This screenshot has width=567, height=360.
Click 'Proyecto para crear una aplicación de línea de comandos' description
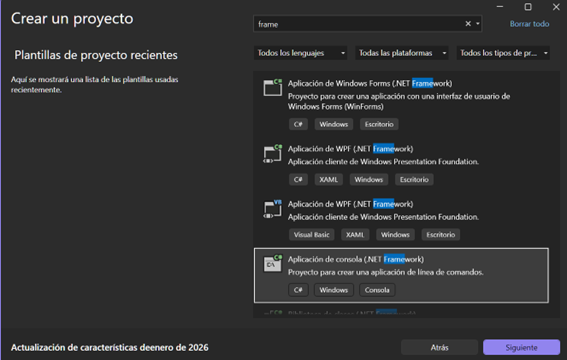coord(385,272)
